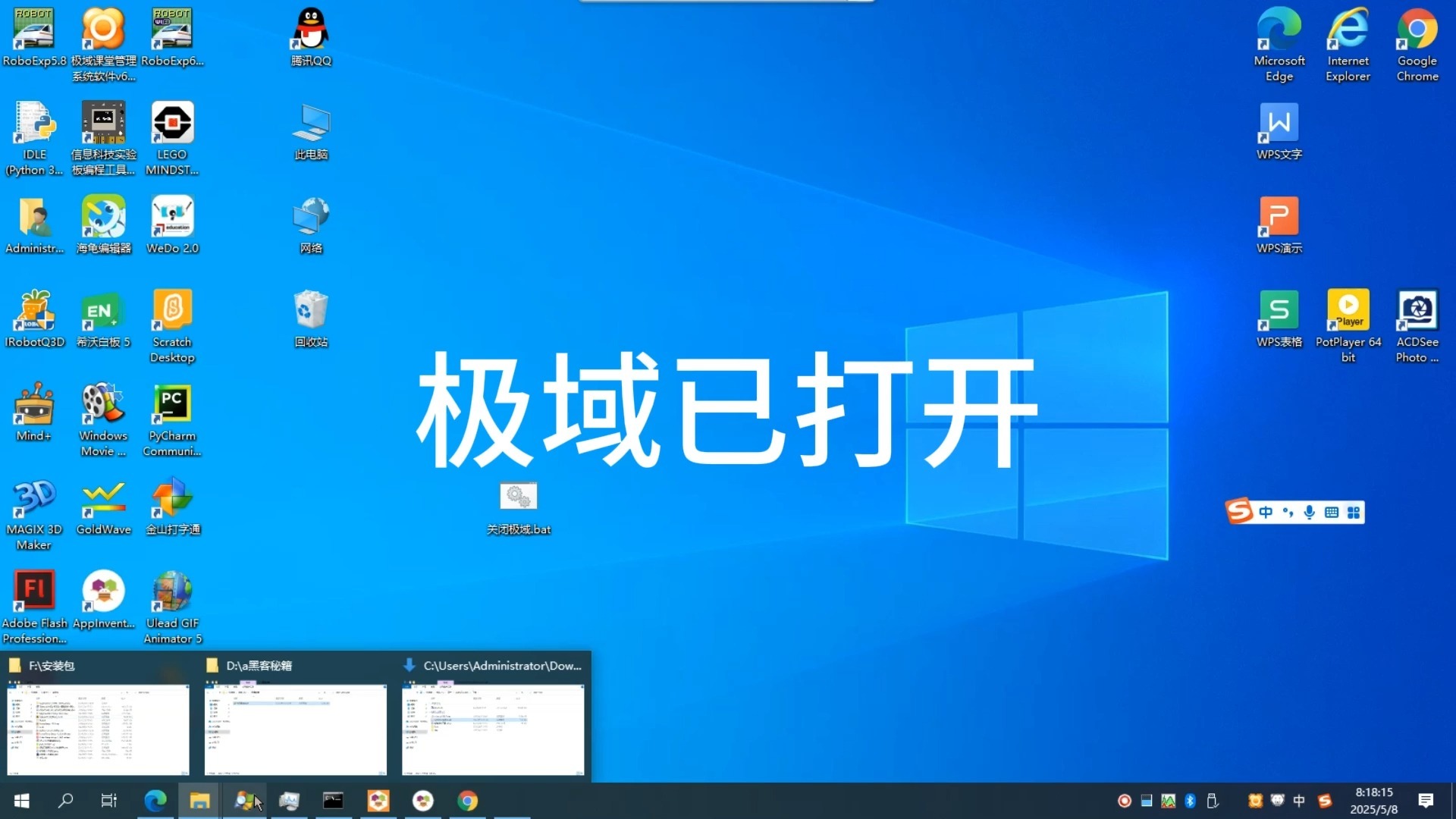
Task: Toggle Sogou voice input microphone
Action: click(1310, 513)
